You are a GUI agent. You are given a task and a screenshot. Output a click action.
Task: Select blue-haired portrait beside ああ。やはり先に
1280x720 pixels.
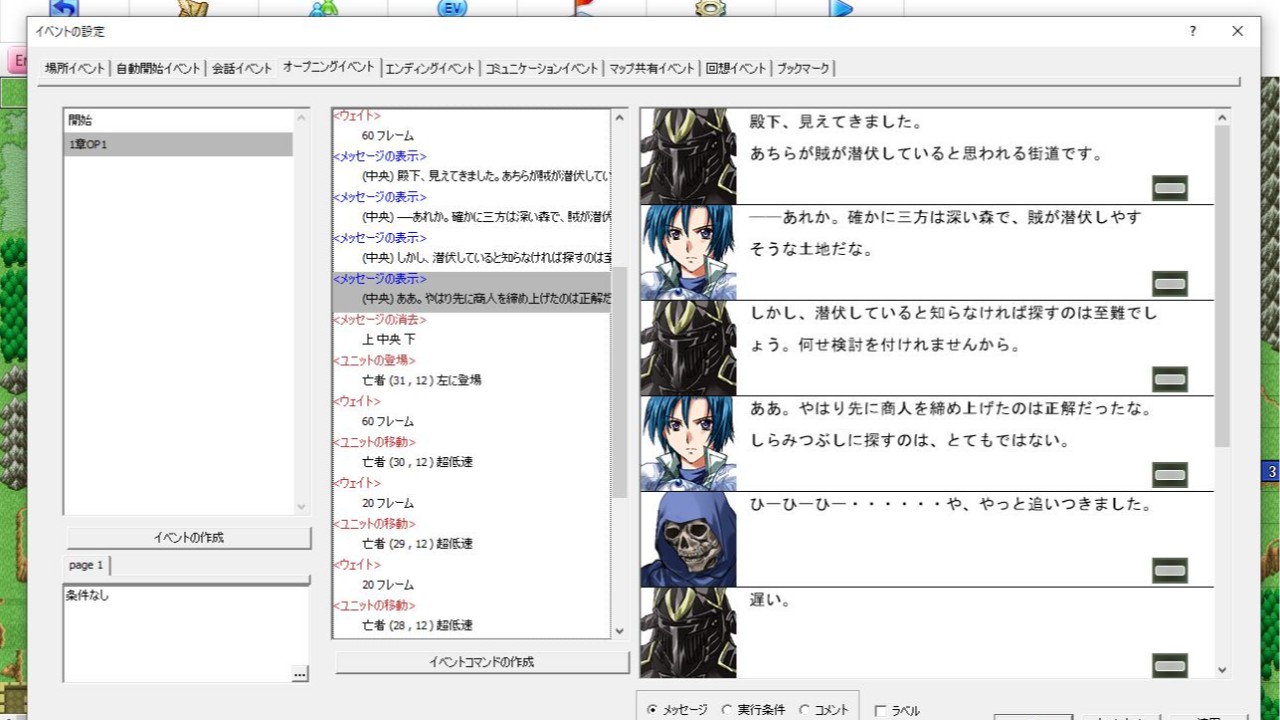688,443
